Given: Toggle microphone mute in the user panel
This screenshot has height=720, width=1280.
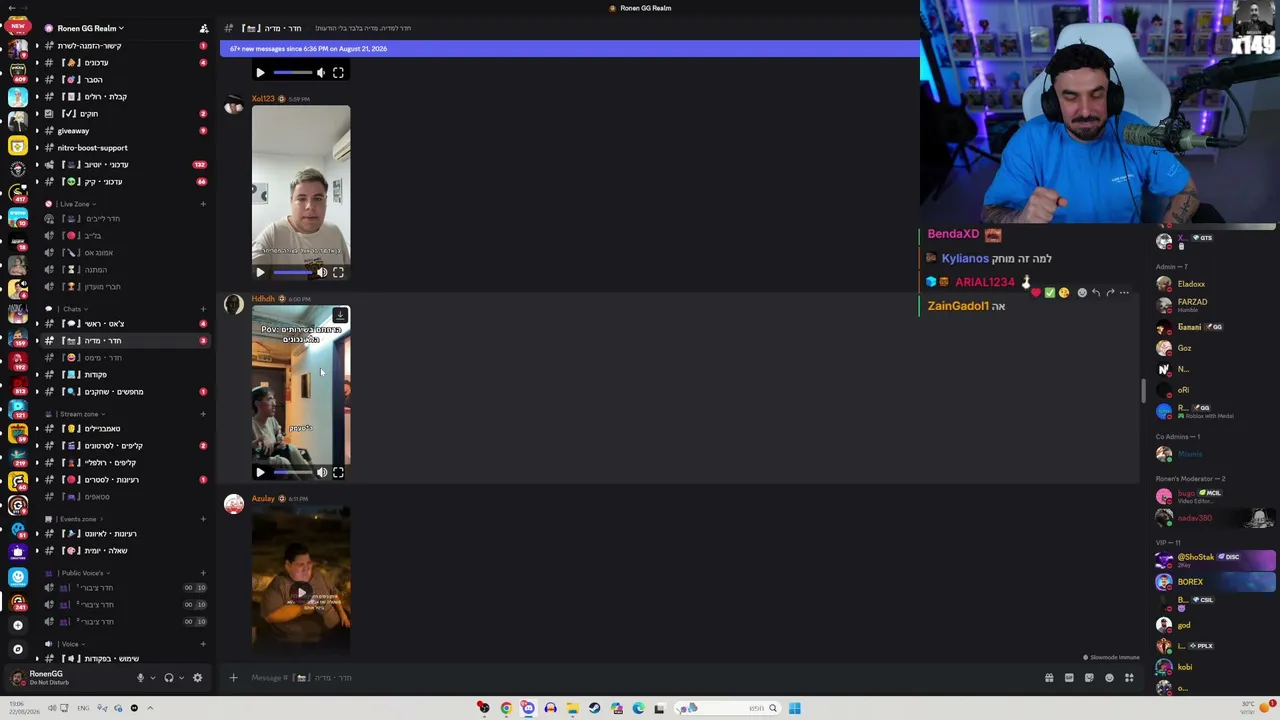Looking at the screenshot, I should click(140, 678).
